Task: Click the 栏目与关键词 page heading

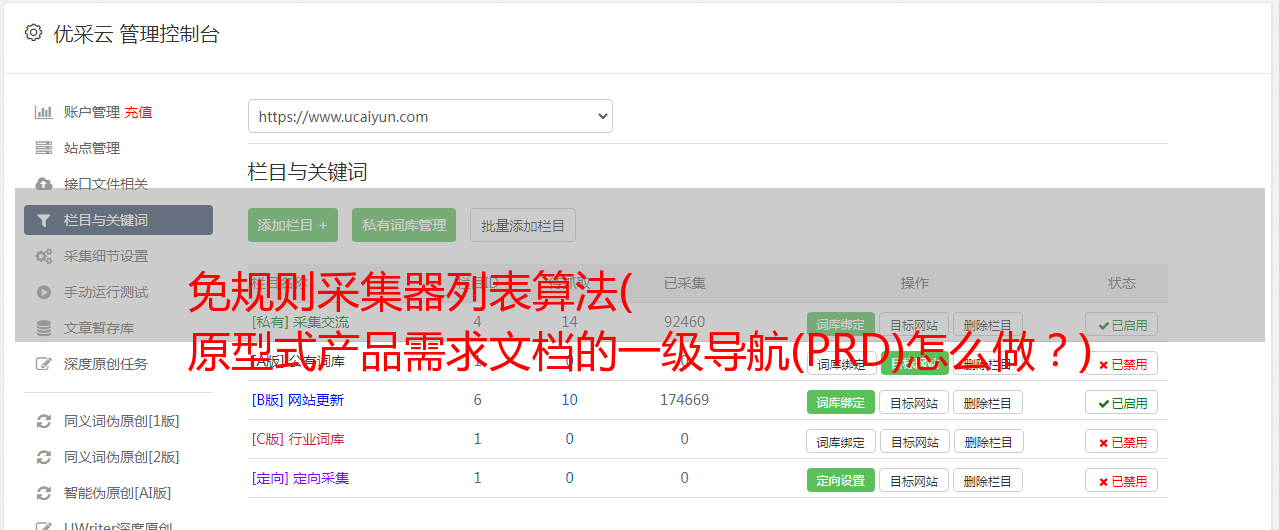Action: tap(308, 172)
